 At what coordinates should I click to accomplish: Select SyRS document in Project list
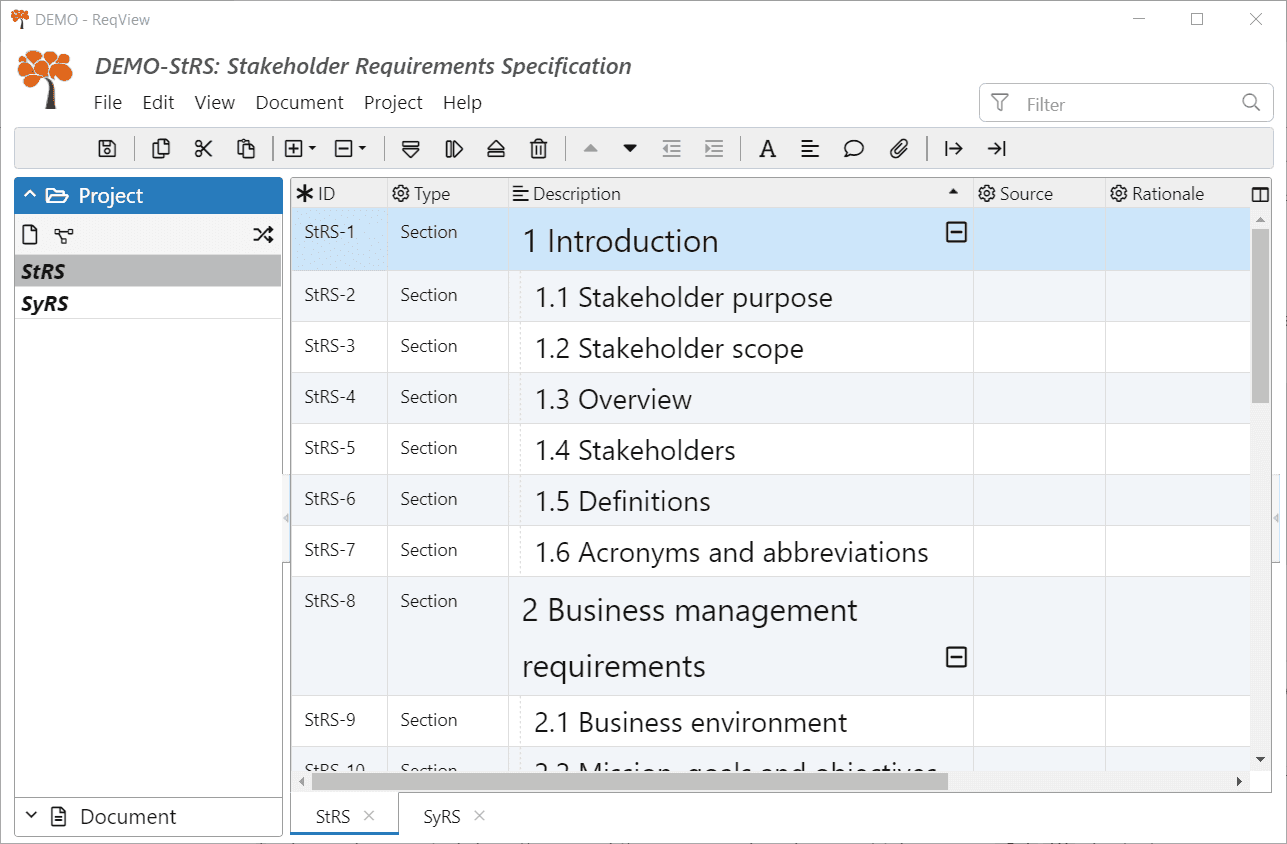coord(45,304)
